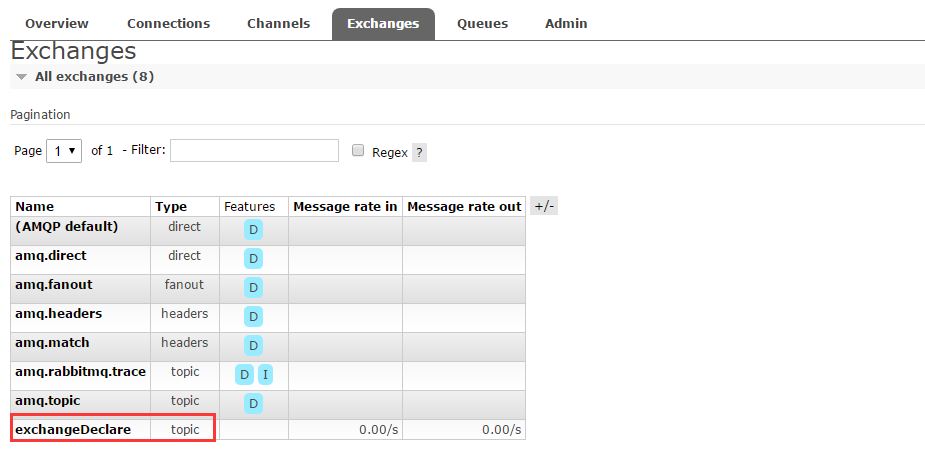Sort by Message rate in column

tap(345, 207)
